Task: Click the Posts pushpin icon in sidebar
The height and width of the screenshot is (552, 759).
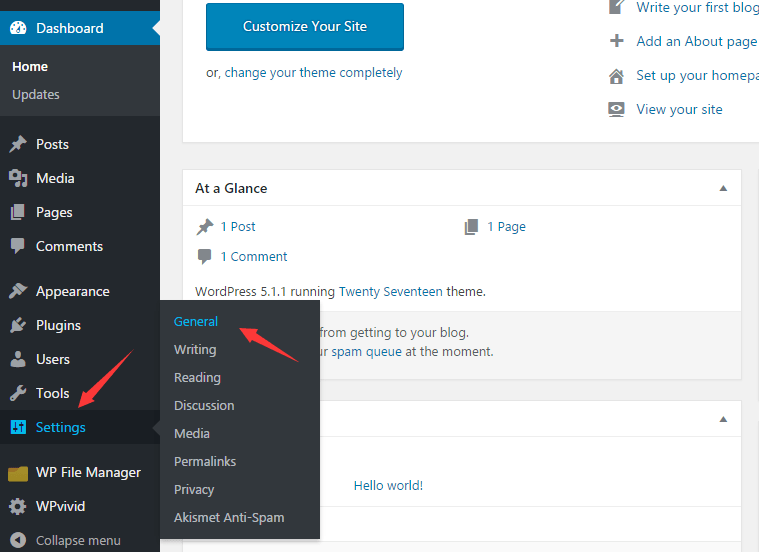Action: [18, 144]
